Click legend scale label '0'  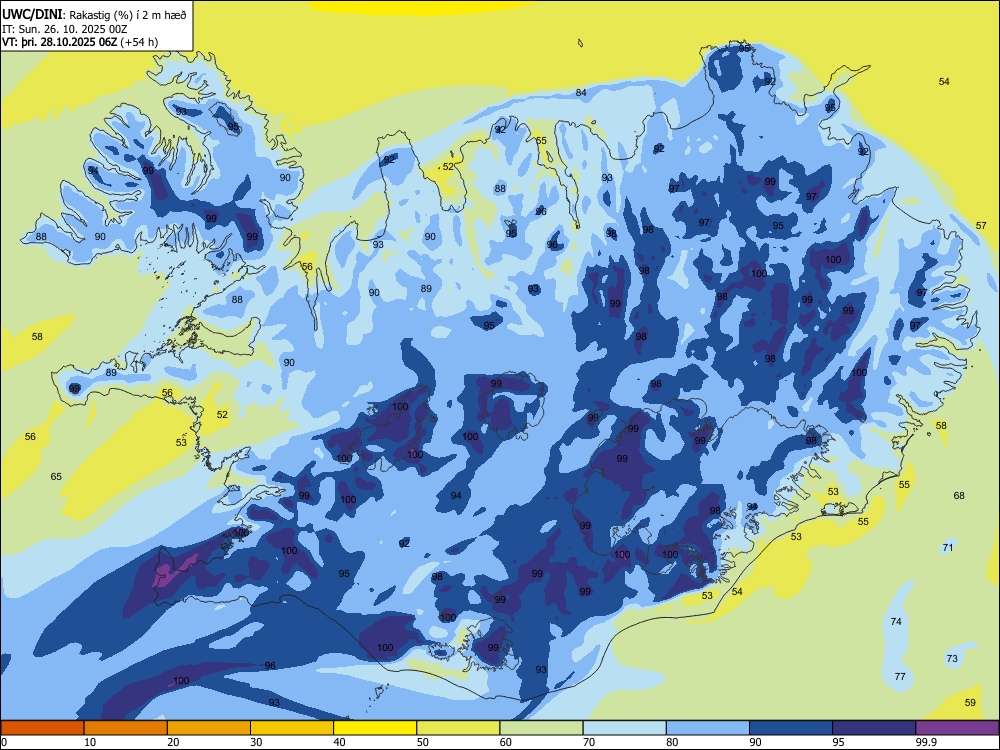point(4,742)
